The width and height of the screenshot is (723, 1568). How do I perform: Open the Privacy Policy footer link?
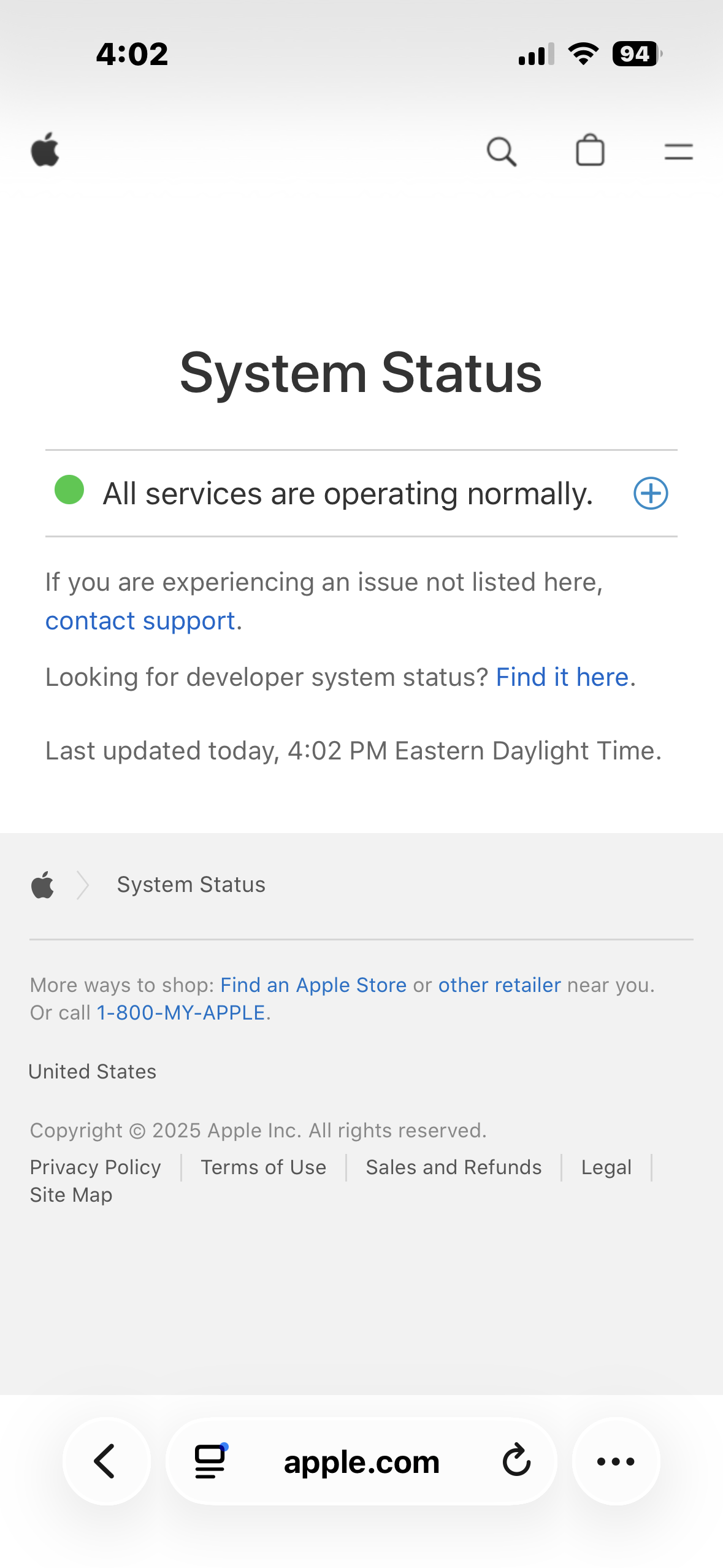pyautogui.click(x=96, y=1167)
